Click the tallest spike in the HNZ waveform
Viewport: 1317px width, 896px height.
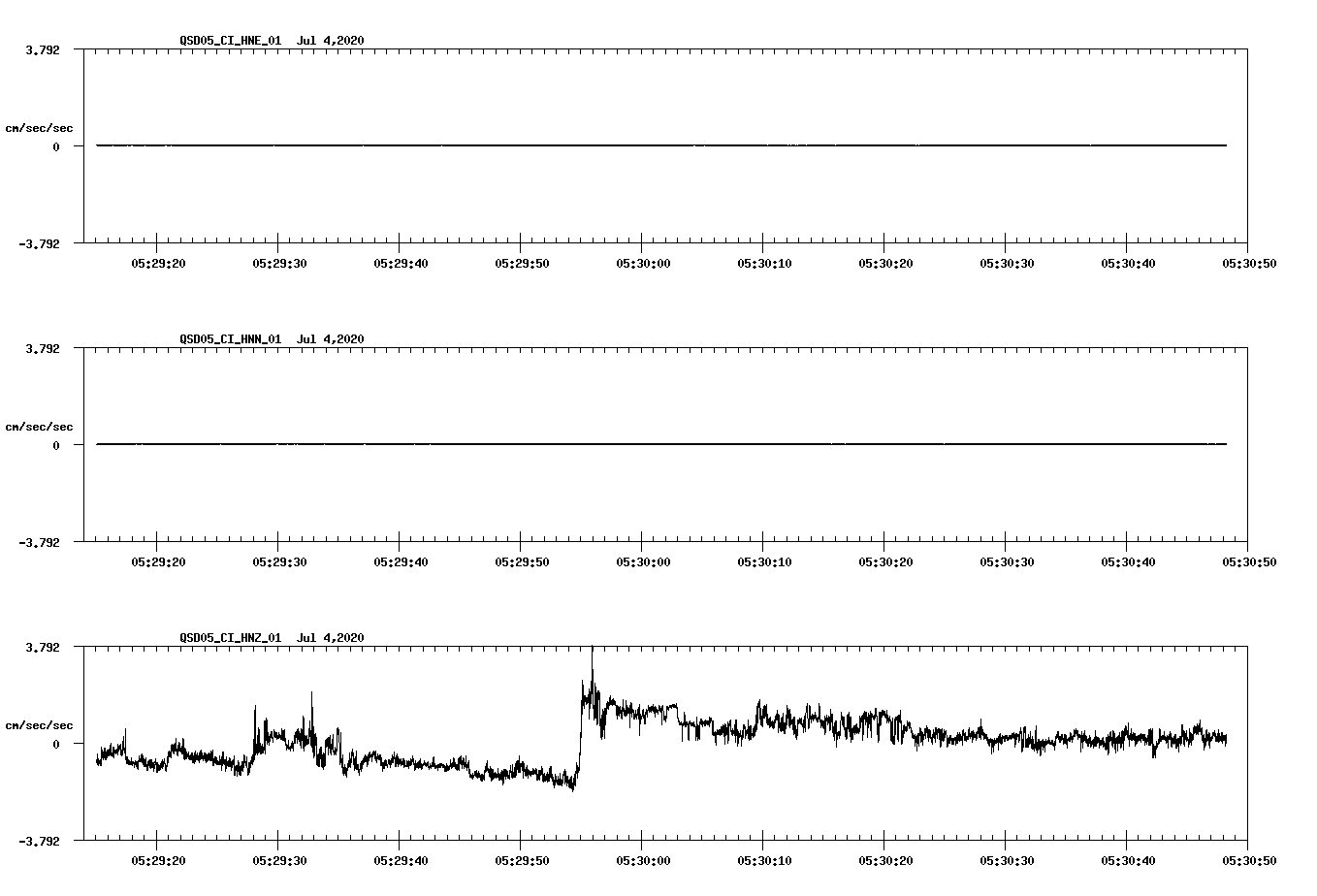click(x=592, y=669)
